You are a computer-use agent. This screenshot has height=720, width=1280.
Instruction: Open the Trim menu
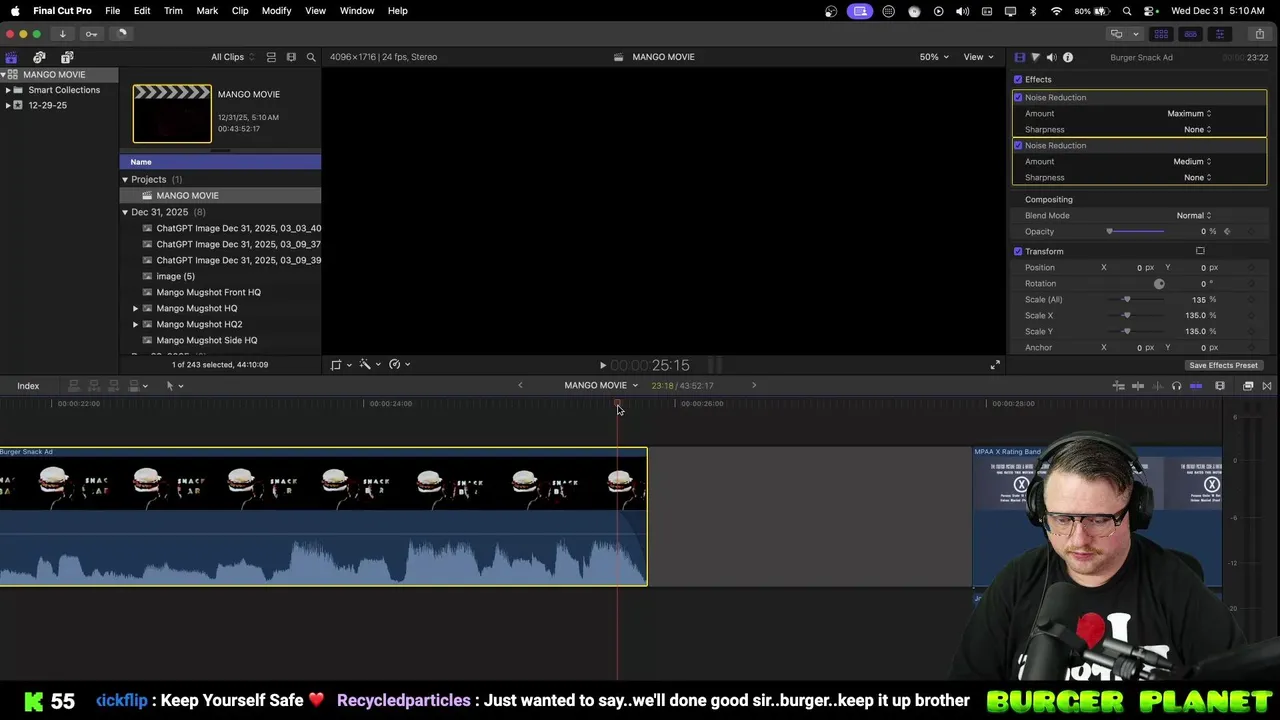pos(173,10)
